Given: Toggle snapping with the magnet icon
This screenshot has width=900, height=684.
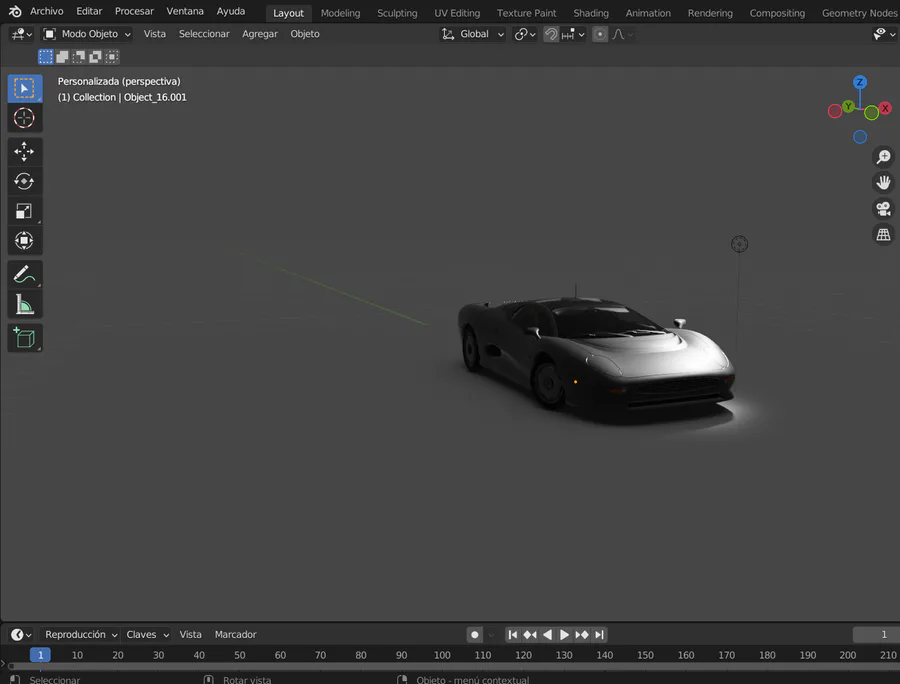Looking at the screenshot, I should pos(551,34).
